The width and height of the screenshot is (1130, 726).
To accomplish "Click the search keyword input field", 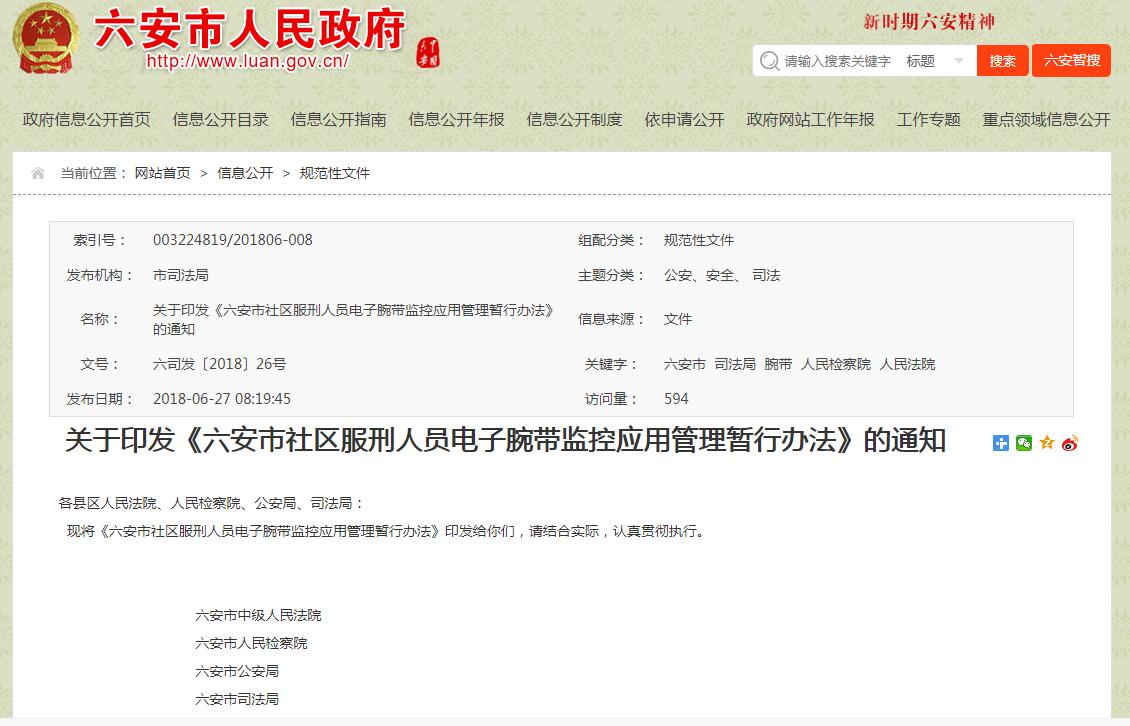I will tap(838, 61).
